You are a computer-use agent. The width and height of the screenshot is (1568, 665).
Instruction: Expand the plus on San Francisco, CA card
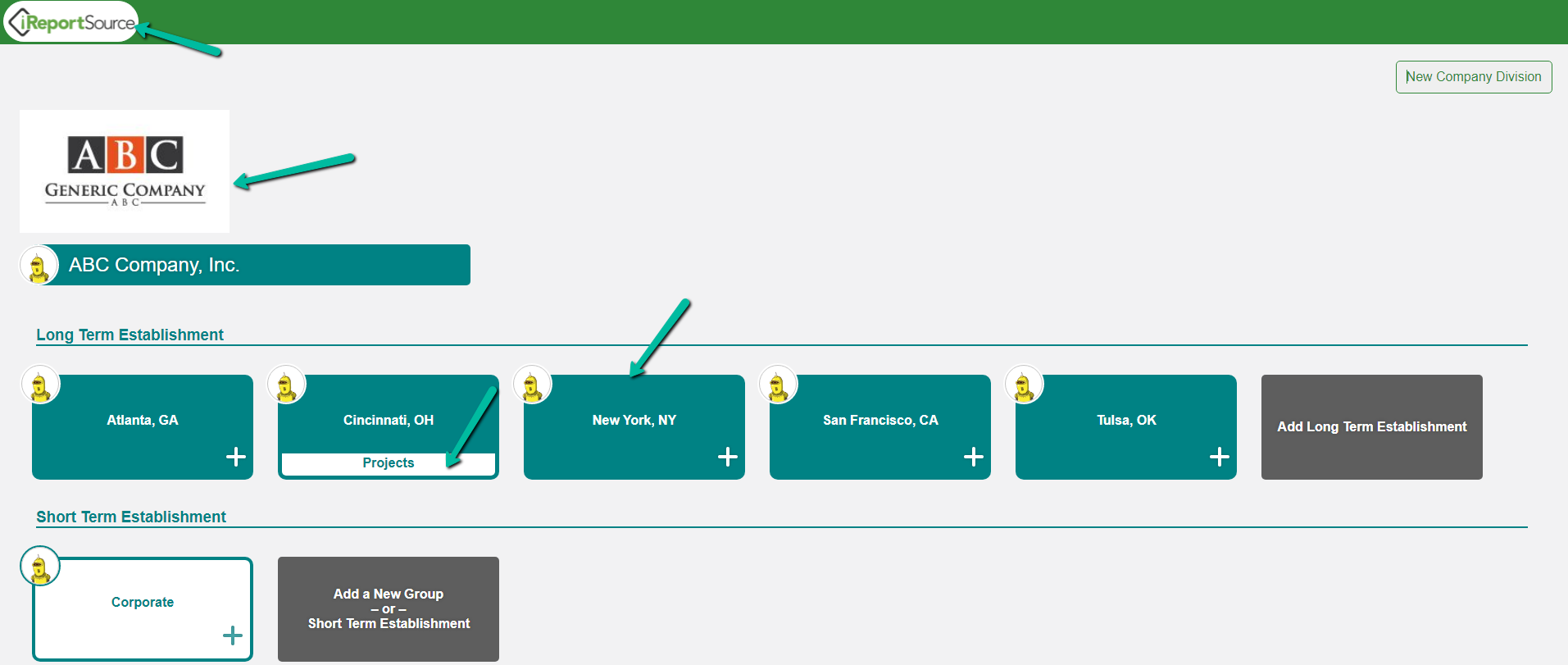point(974,457)
